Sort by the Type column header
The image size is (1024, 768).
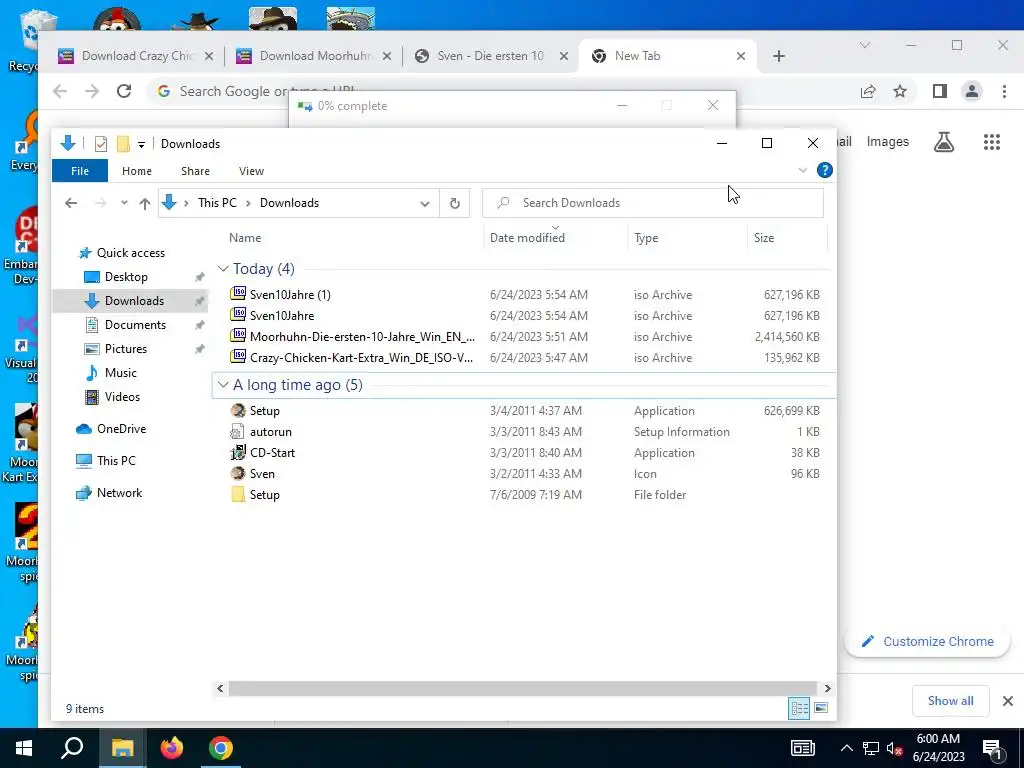pos(646,238)
